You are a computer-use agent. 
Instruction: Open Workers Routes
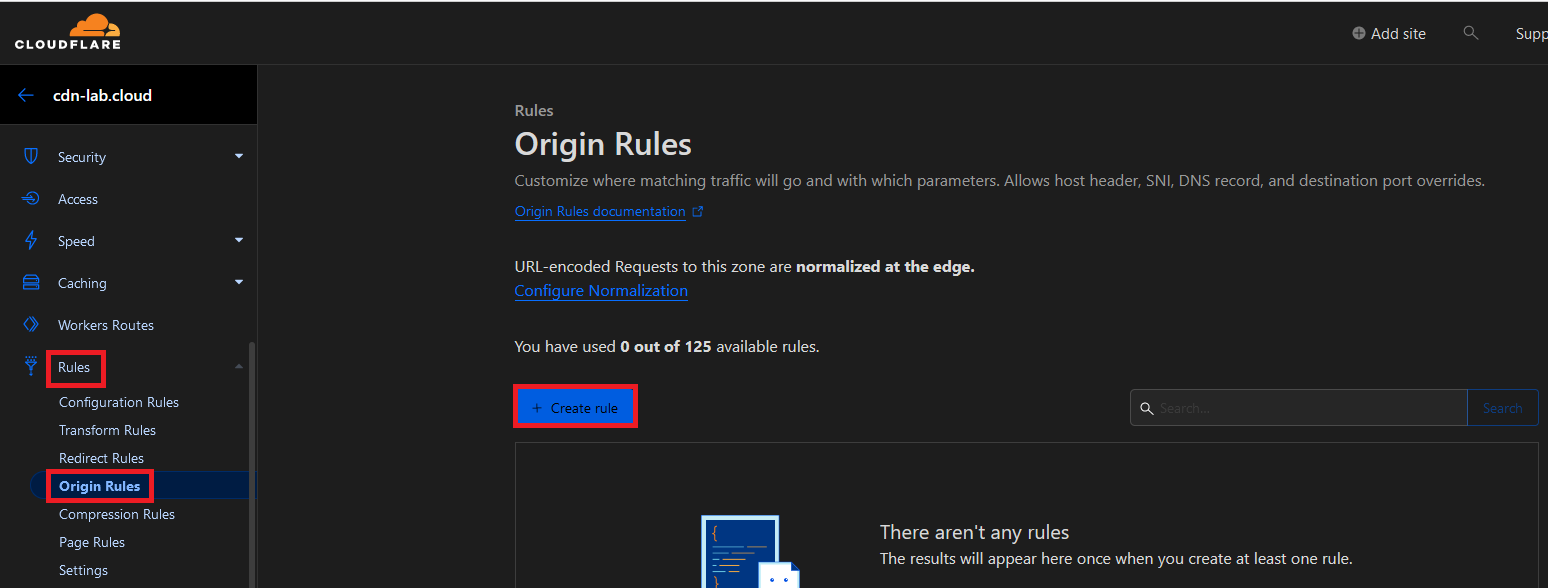[106, 325]
